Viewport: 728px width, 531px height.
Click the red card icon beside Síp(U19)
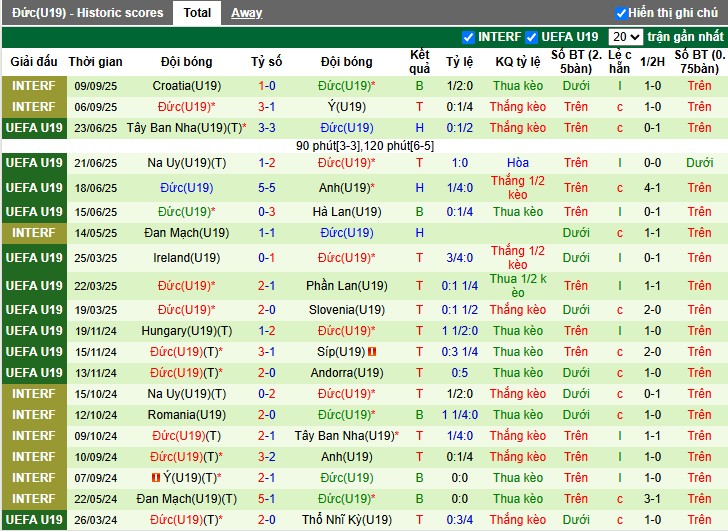tap(372, 352)
